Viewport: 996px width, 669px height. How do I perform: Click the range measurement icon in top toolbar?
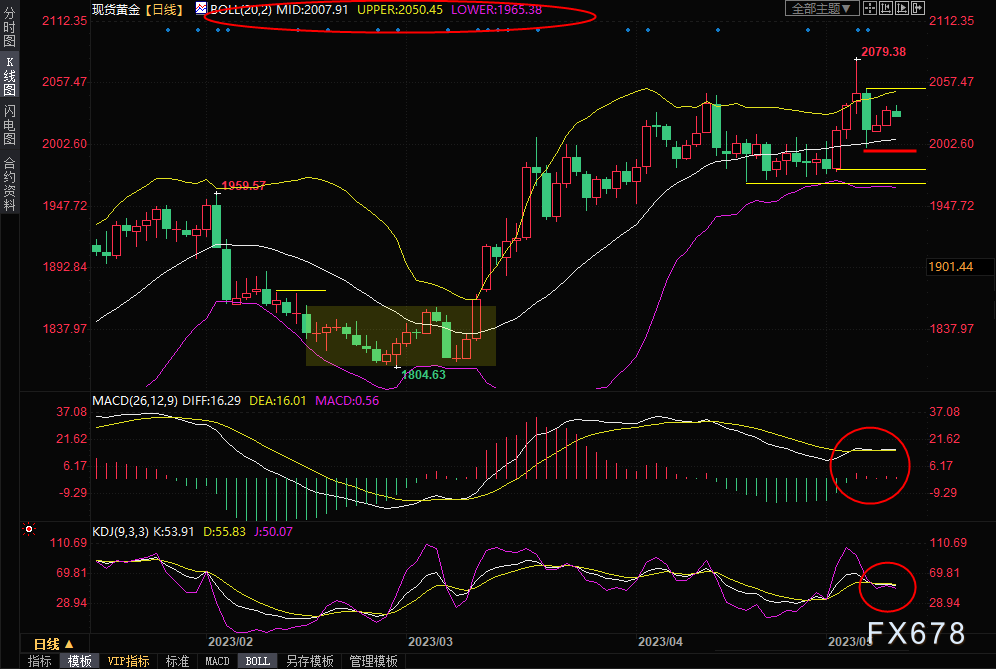point(888,8)
